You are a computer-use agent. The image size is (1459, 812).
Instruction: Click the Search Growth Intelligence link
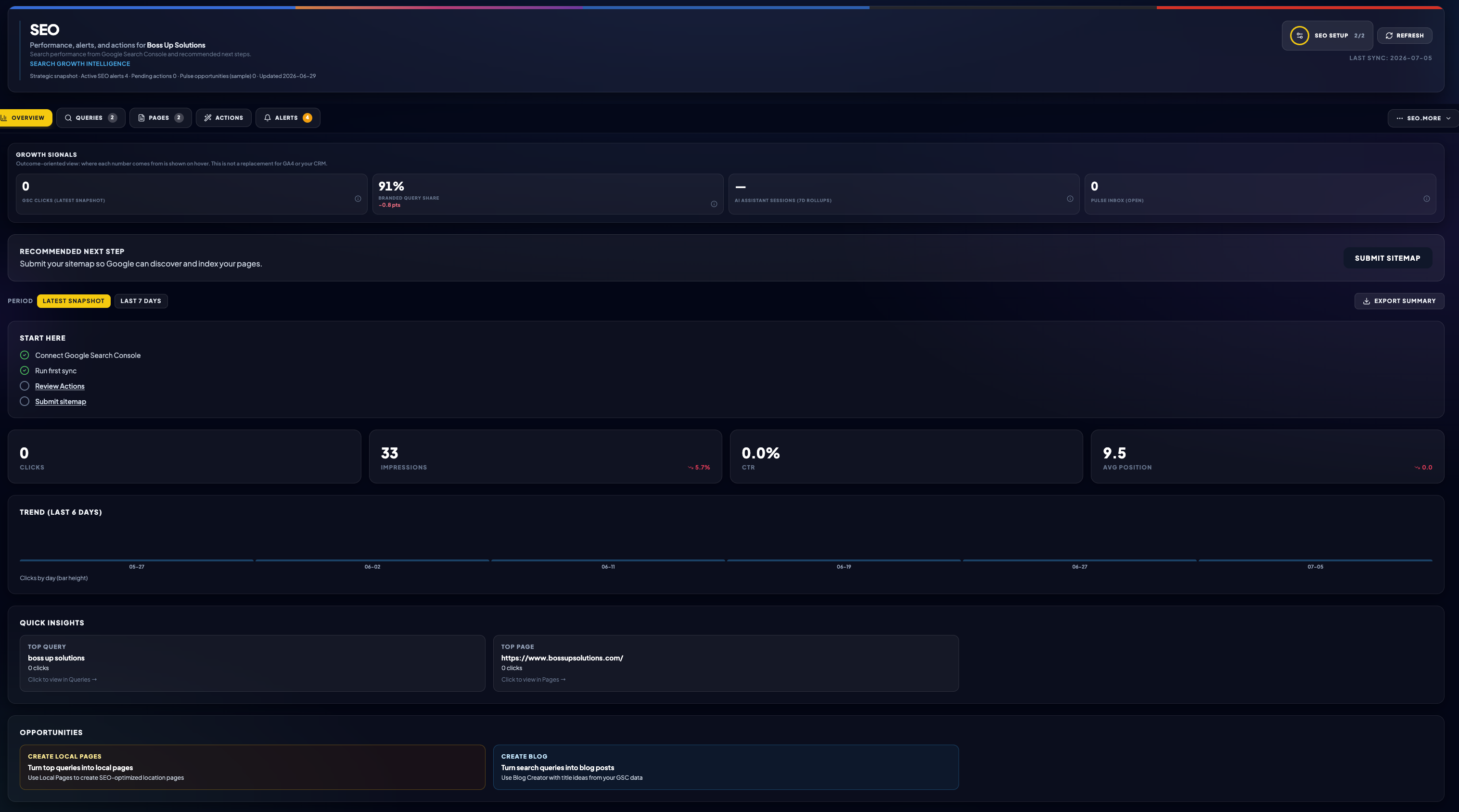click(80, 64)
